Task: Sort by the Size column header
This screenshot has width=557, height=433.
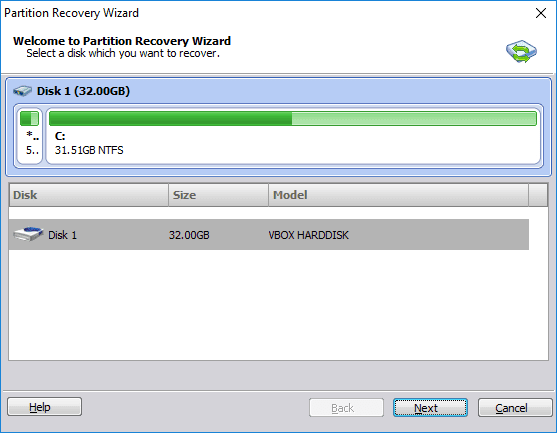Action: 218,195
